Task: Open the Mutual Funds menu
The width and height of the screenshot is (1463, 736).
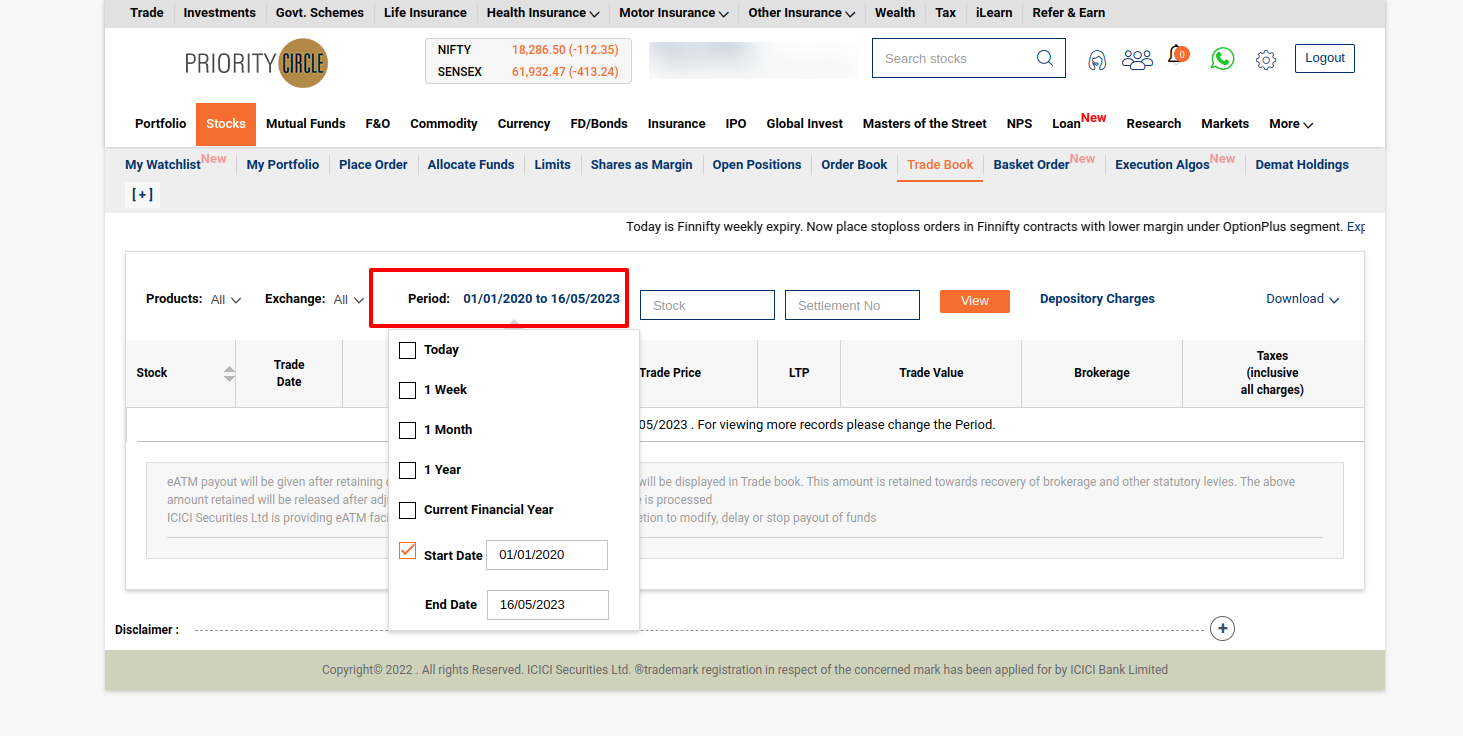Action: point(305,124)
